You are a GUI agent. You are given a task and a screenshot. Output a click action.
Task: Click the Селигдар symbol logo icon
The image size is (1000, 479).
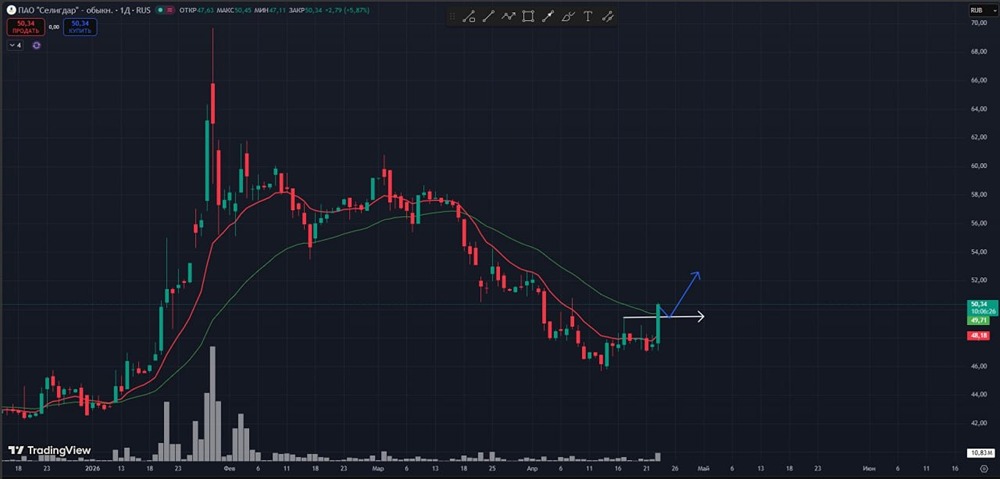point(11,10)
